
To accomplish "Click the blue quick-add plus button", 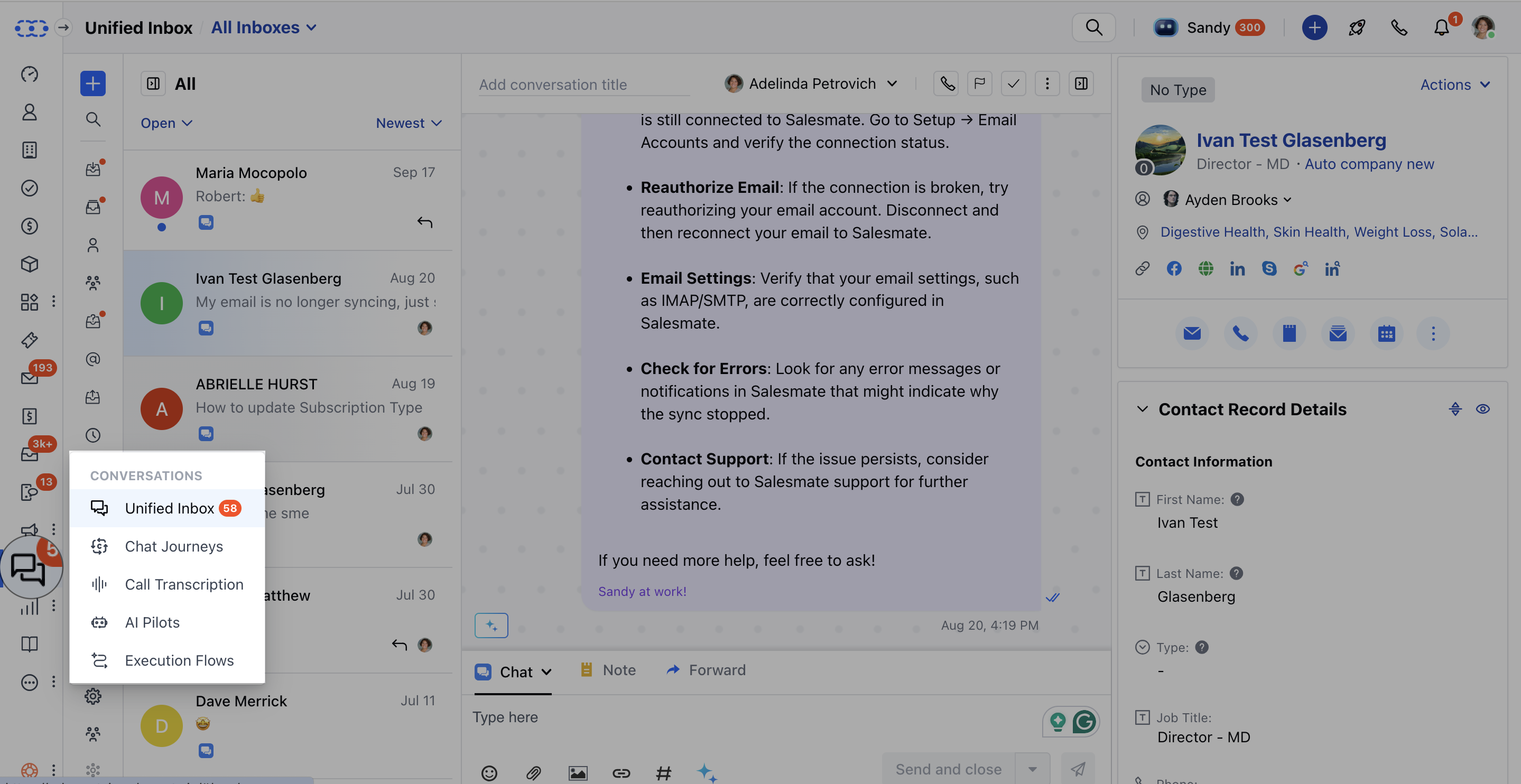I will click(x=1314, y=28).
